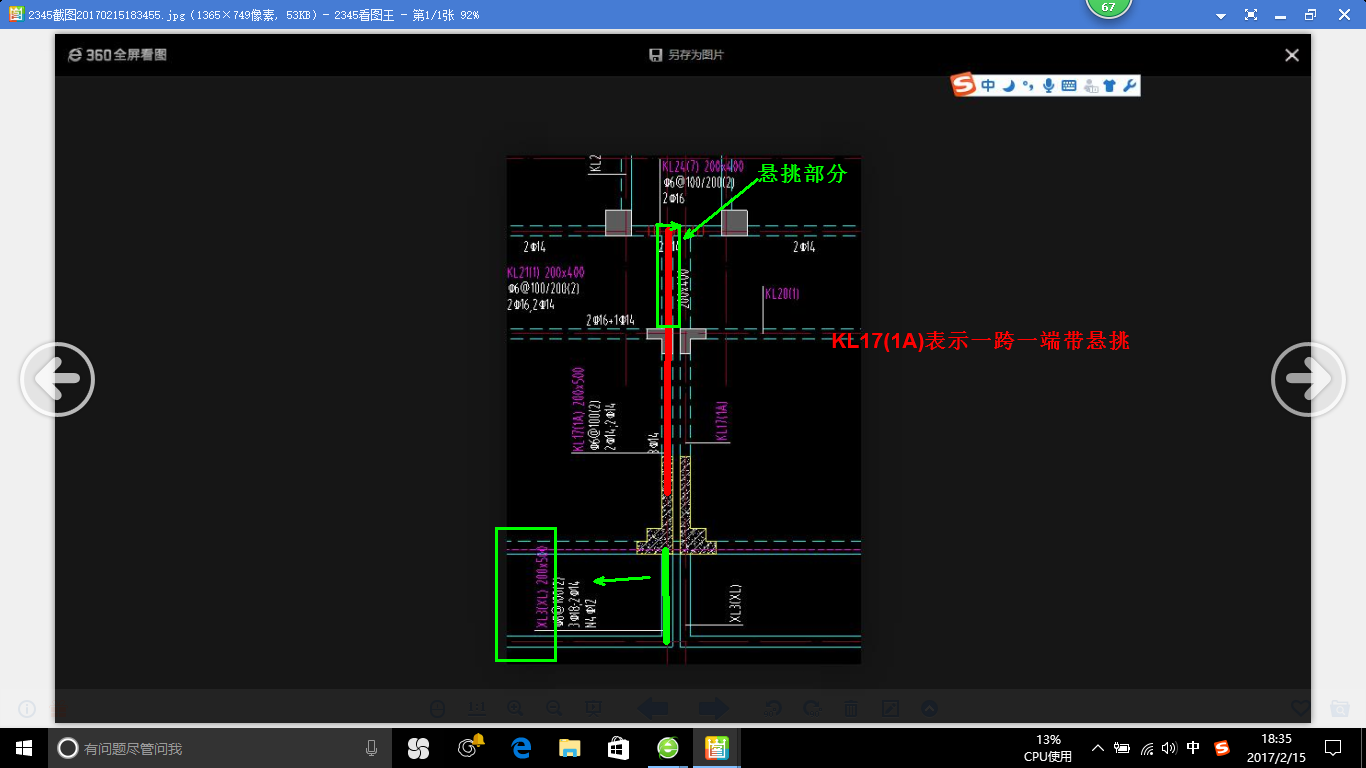Close the 360 fullscreen viewer overlay
This screenshot has height=768, width=1366.
coord(1292,55)
